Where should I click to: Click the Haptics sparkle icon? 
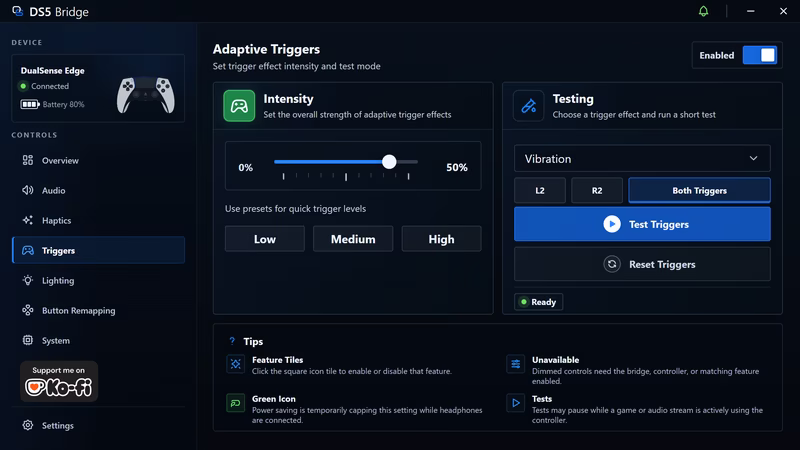point(28,220)
